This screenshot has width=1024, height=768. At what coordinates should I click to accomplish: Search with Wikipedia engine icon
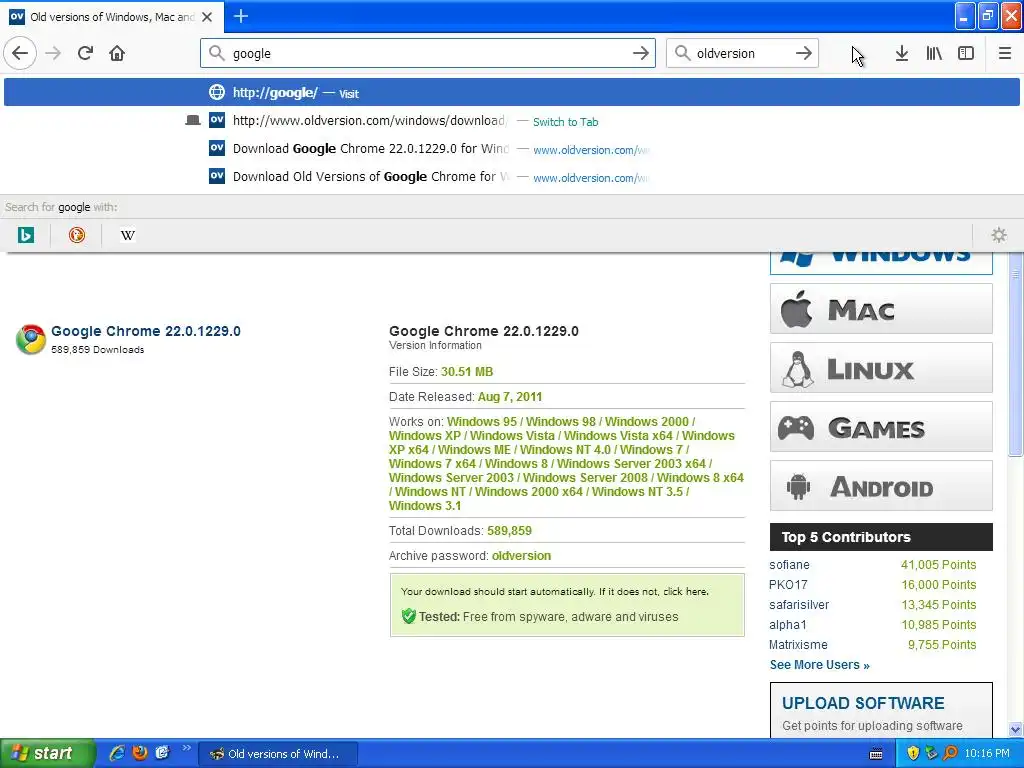pos(127,235)
